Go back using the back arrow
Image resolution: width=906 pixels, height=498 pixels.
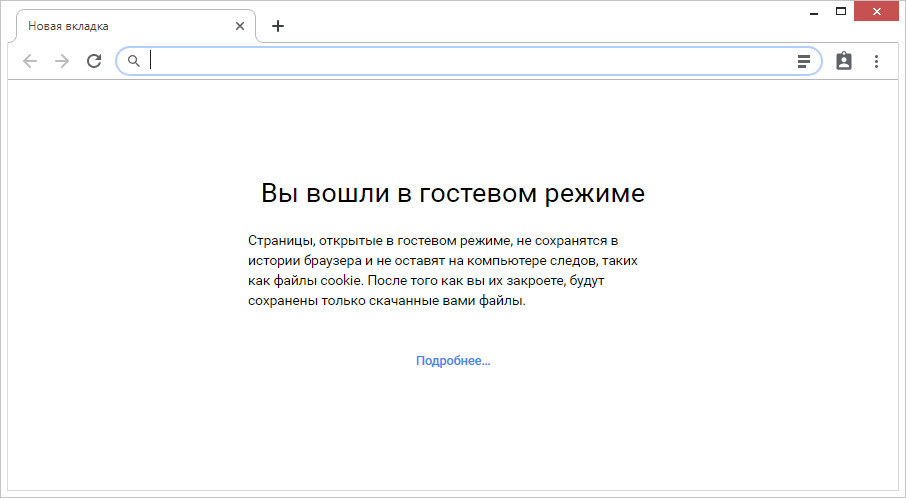pyautogui.click(x=29, y=61)
